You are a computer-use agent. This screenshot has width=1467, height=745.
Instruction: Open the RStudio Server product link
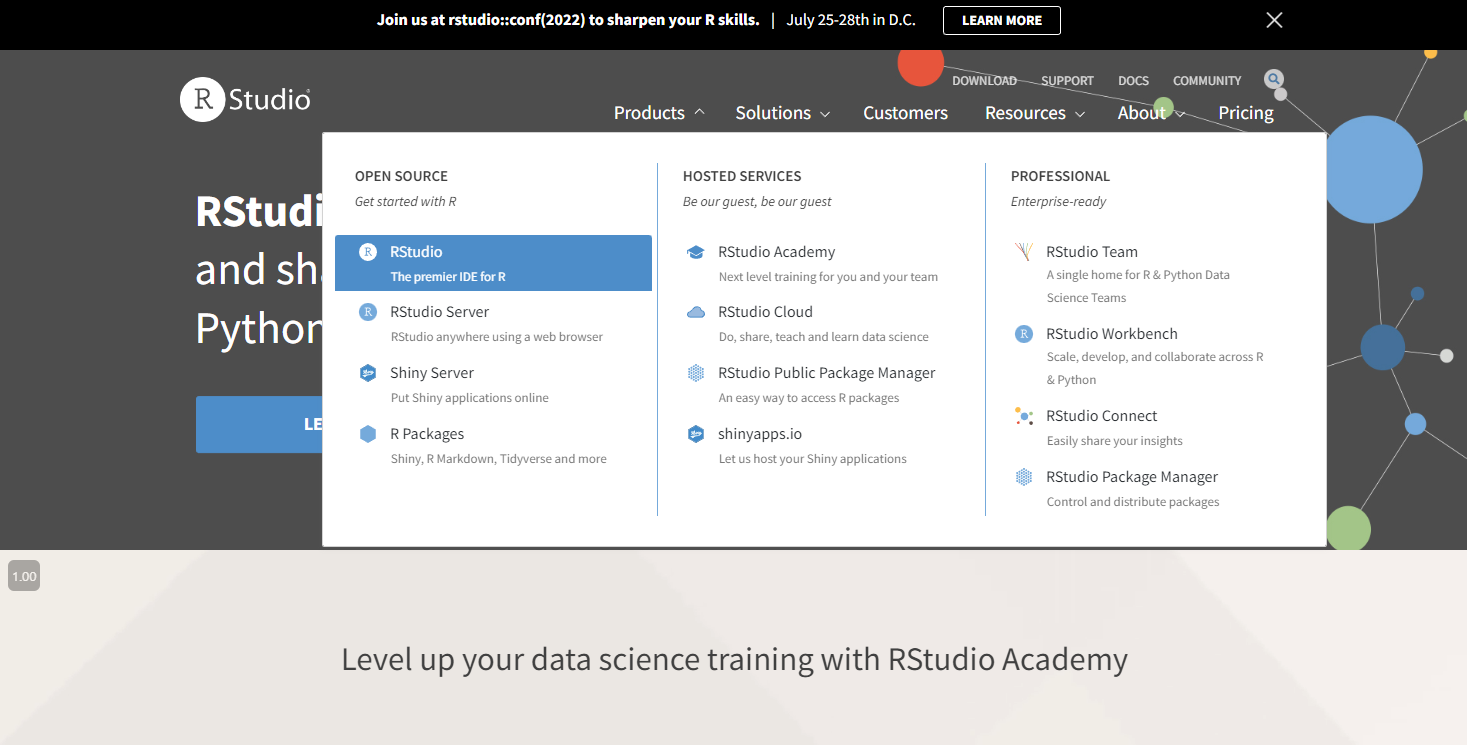point(440,312)
